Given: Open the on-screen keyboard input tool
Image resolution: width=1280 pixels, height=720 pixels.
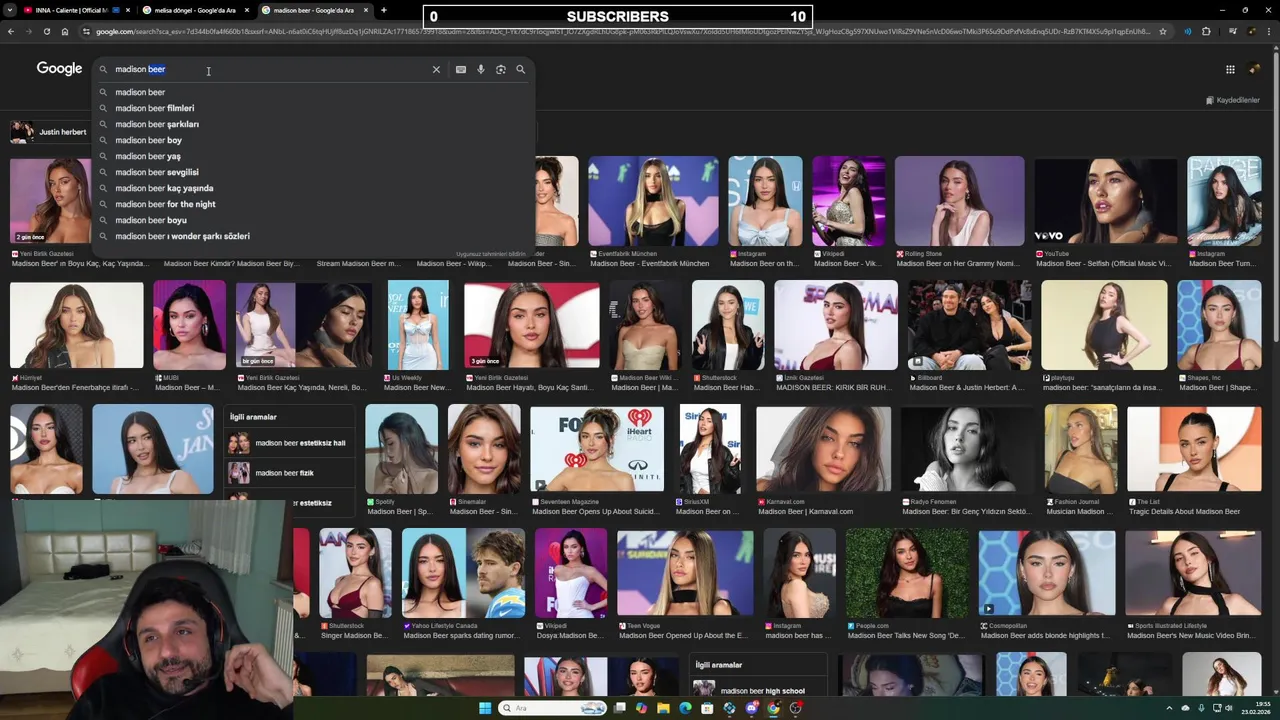Looking at the screenshot, I should 461,69.
